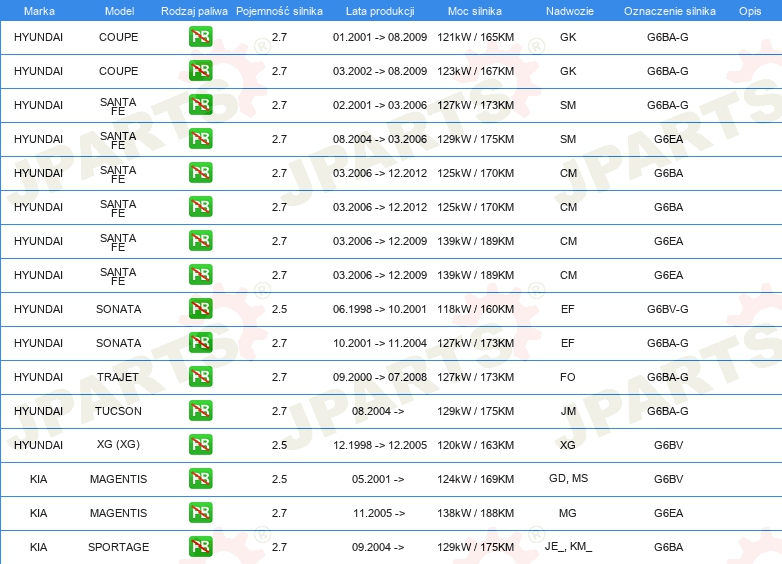Click body code MG

tap(568, 513)
